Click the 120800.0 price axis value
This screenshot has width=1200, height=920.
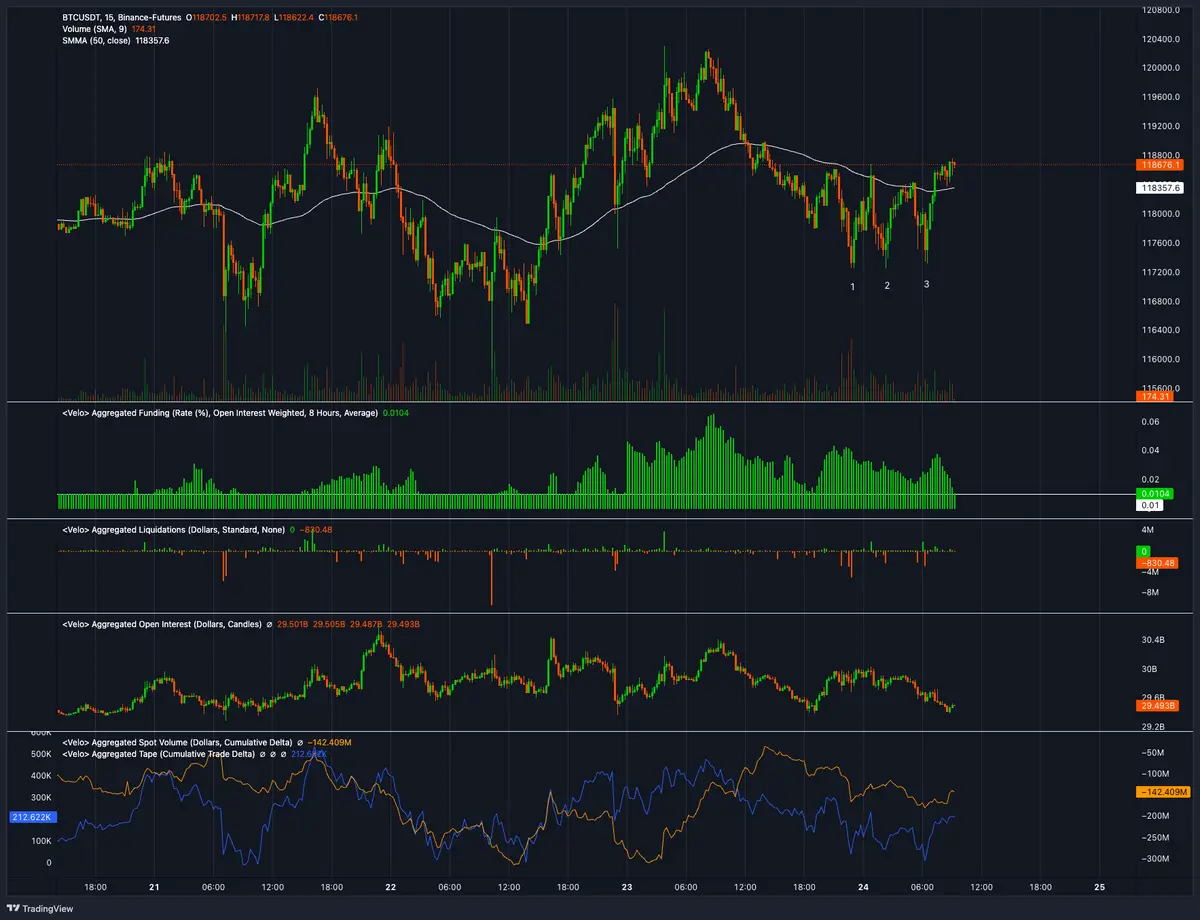[x=1160, y=10]
